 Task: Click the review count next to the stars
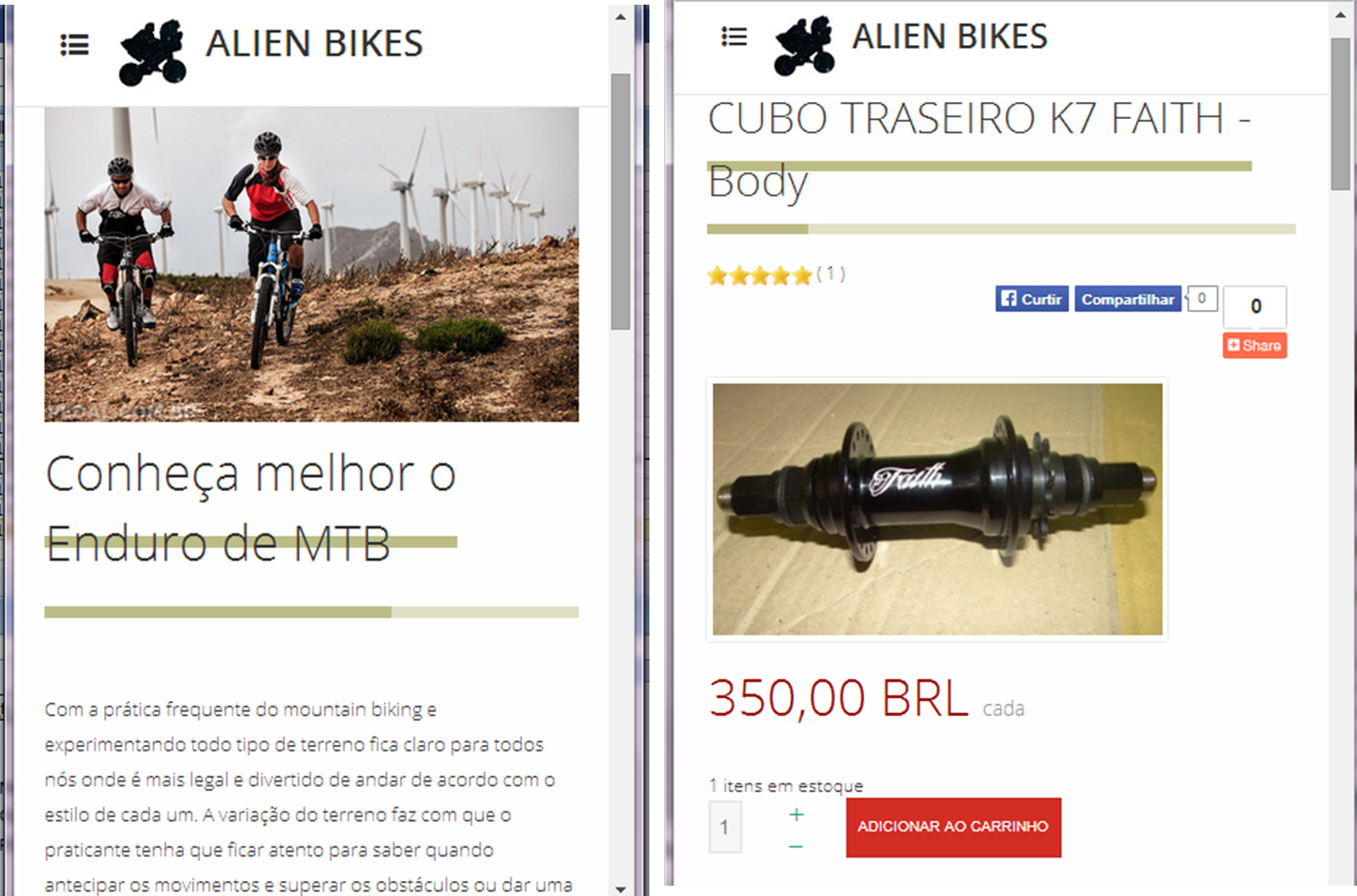coord(830,274)
